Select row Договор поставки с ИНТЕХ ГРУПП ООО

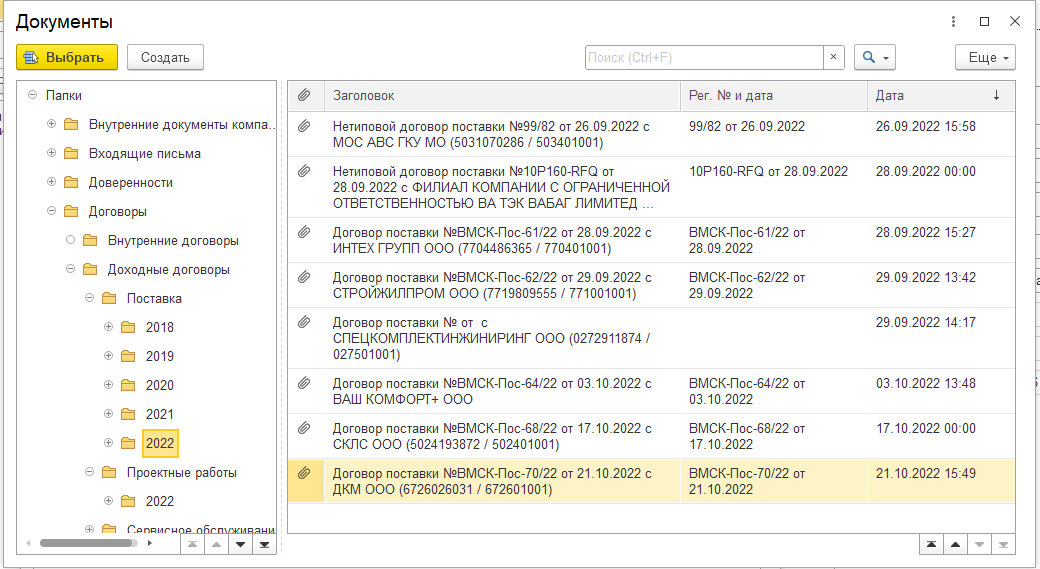(651, 240)
